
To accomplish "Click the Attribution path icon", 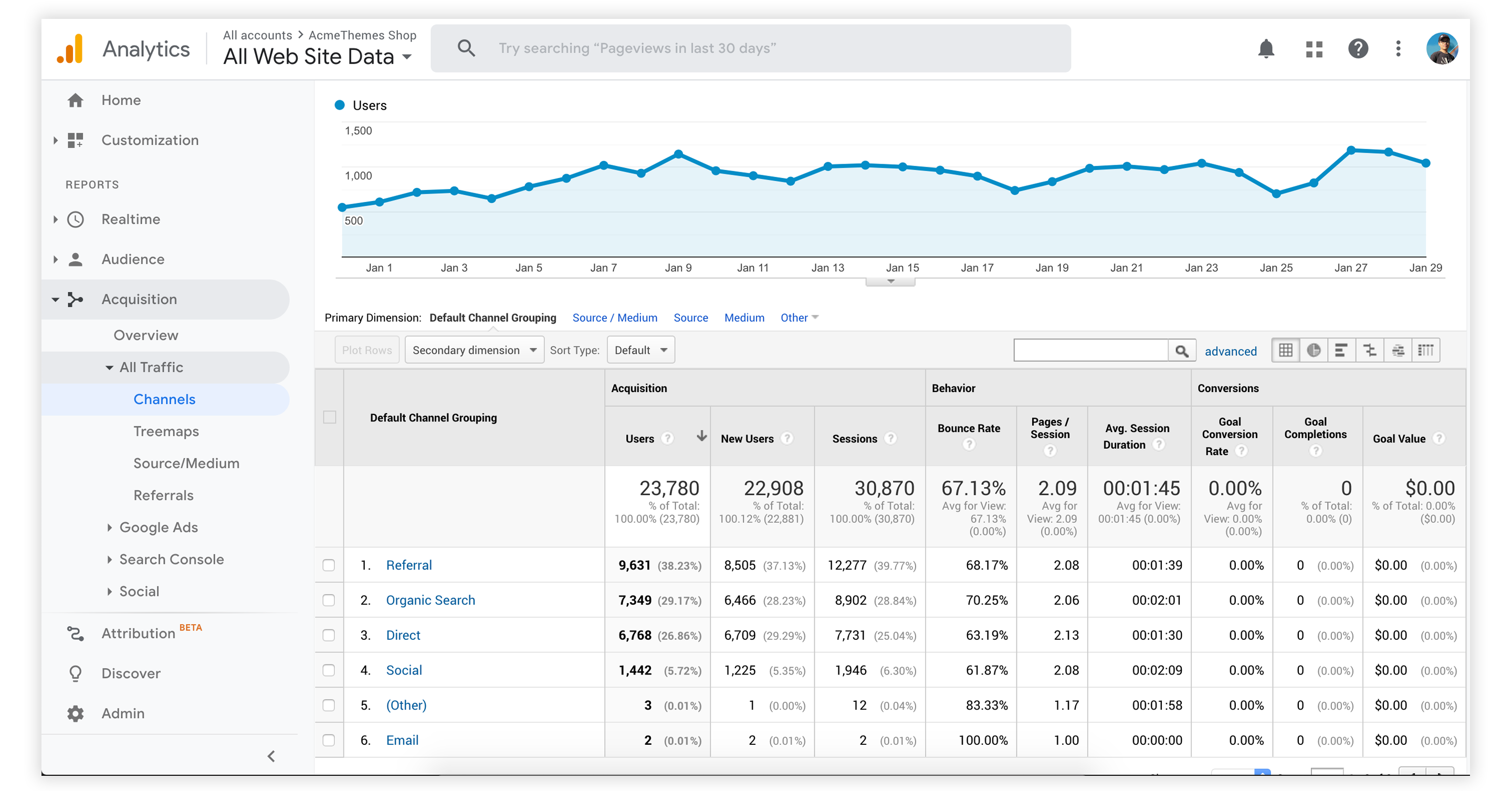I will coord(75,633).
